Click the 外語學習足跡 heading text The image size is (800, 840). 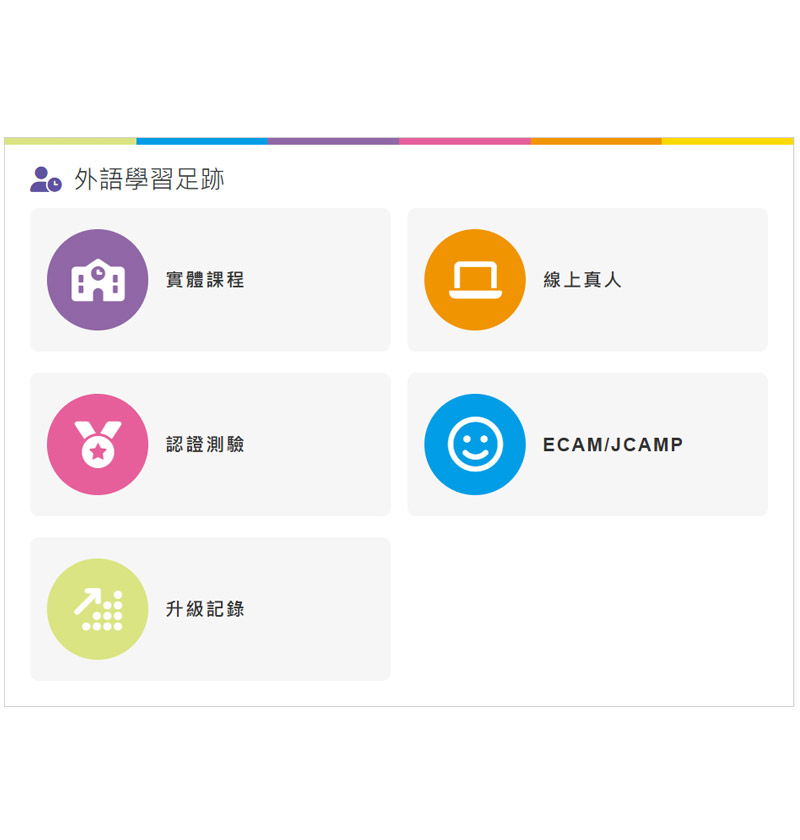(149, 180)
